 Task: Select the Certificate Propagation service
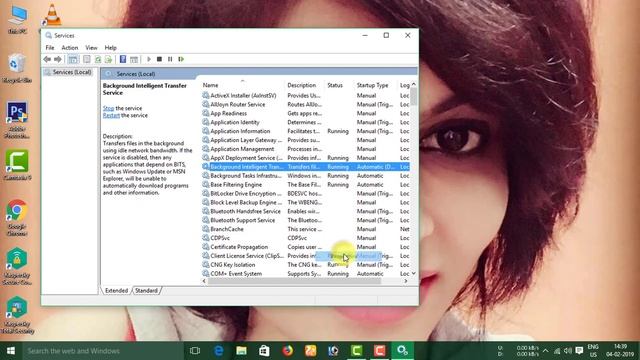(x=305, y=247)
